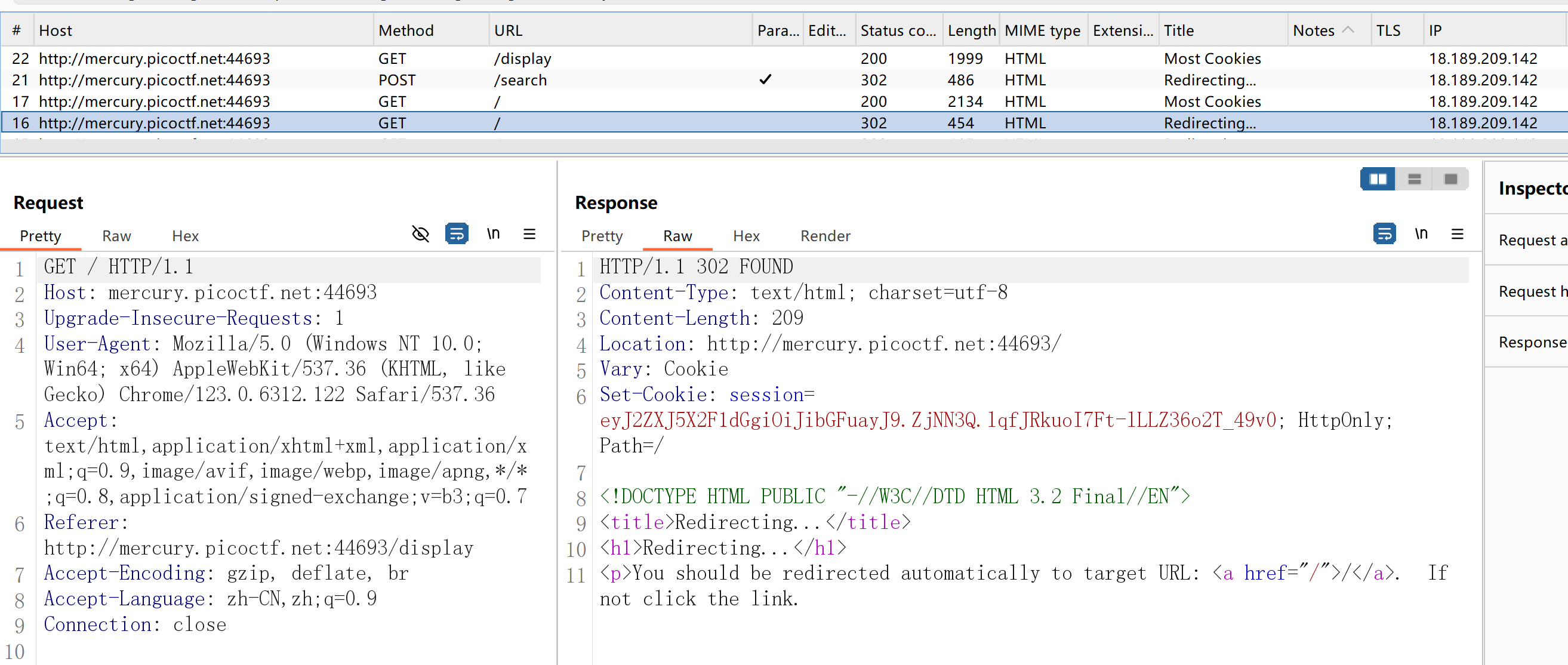This screenshot has width=1568, height=665.
Task: Click length 2134 in row 17
Action: [x=965, y=101]
